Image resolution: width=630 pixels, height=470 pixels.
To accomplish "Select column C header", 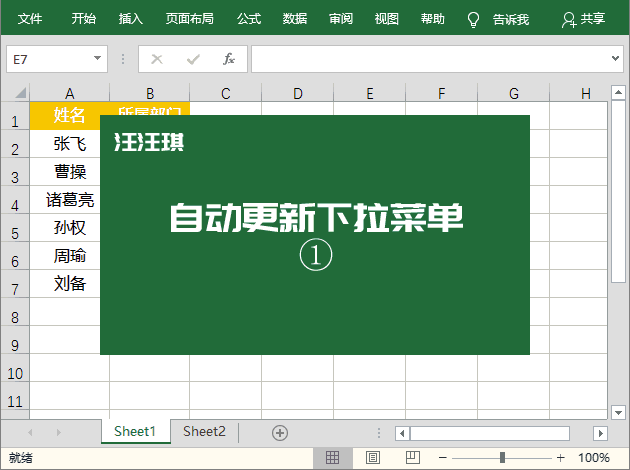I will tap(225, 93).
